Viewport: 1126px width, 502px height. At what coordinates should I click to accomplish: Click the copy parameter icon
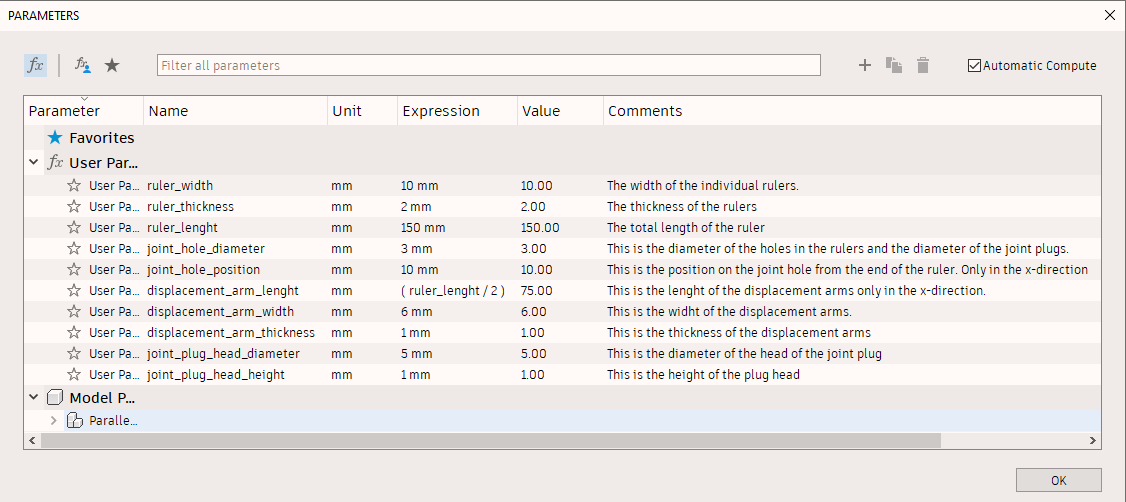coord(894,66)
